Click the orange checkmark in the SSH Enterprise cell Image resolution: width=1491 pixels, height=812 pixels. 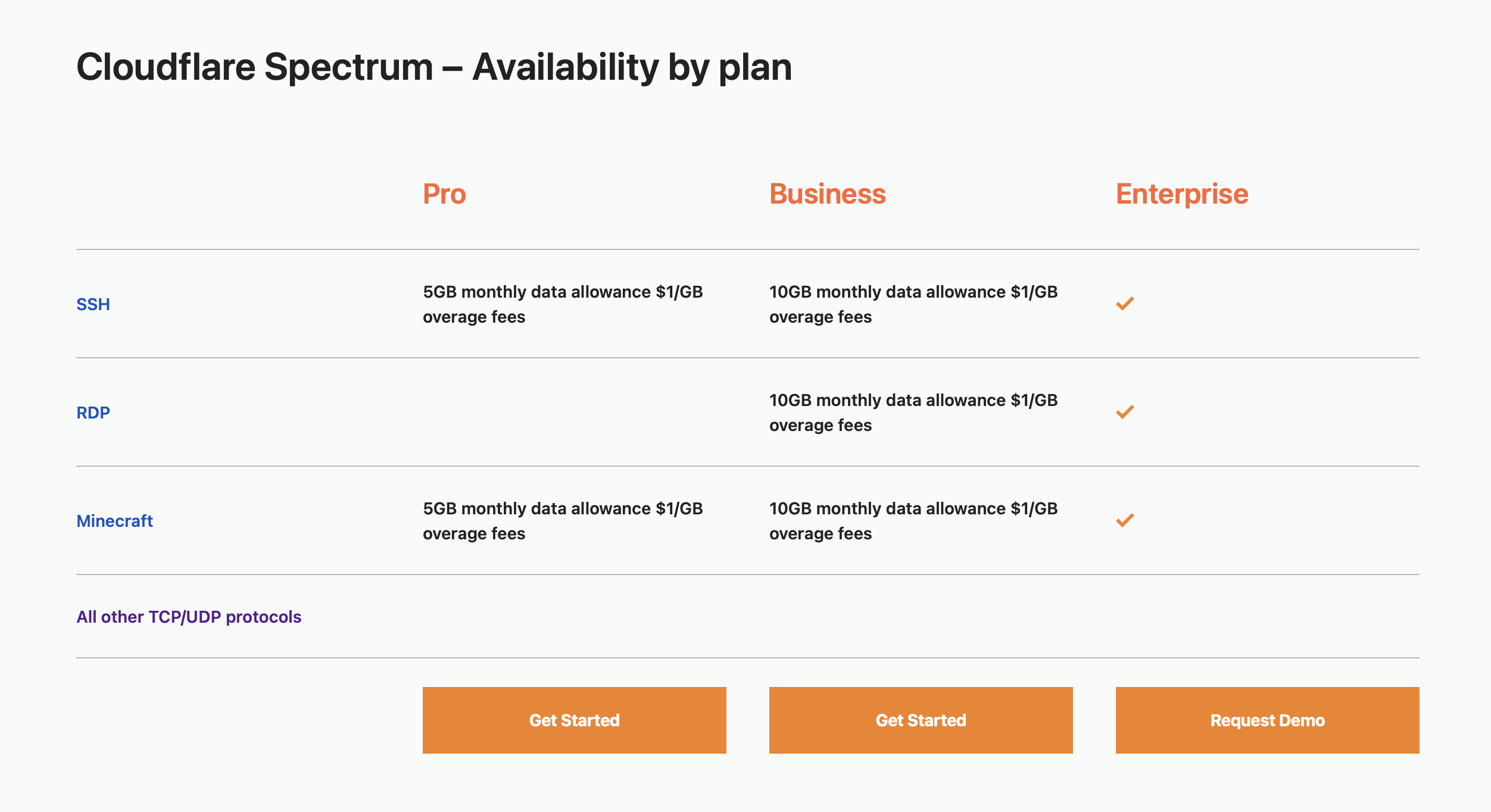1125,304
